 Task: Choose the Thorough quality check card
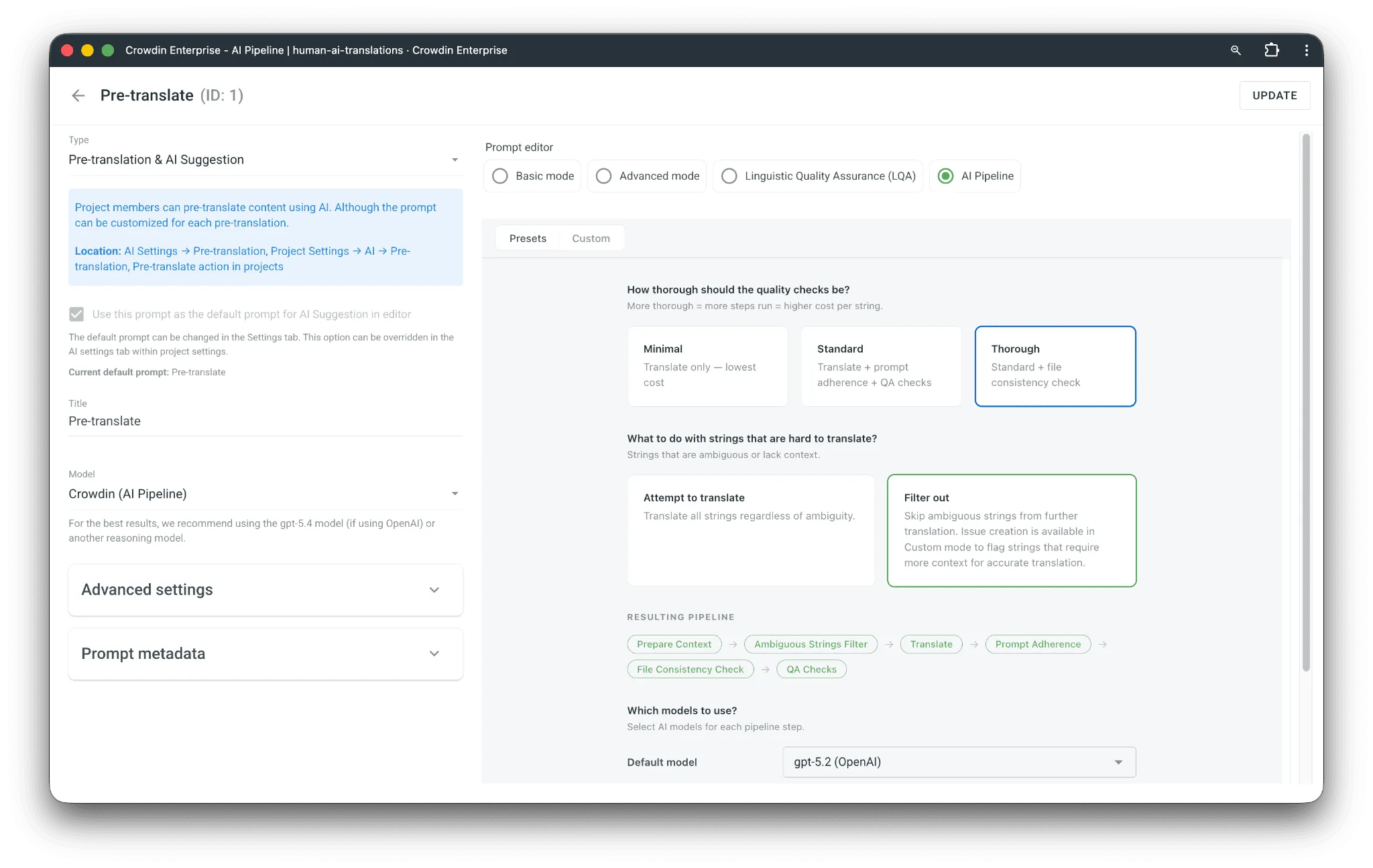tap(1055, 366)
